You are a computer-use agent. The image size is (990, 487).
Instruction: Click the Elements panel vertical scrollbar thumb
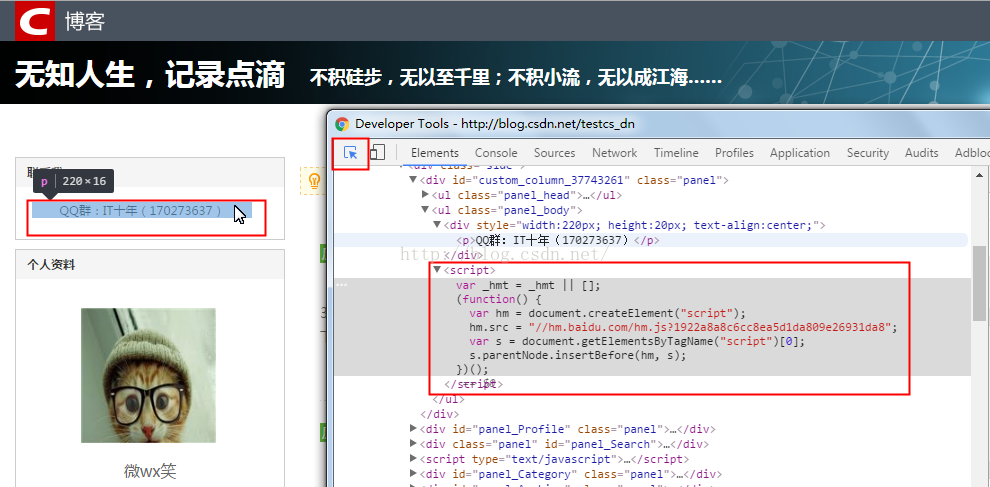979,284
